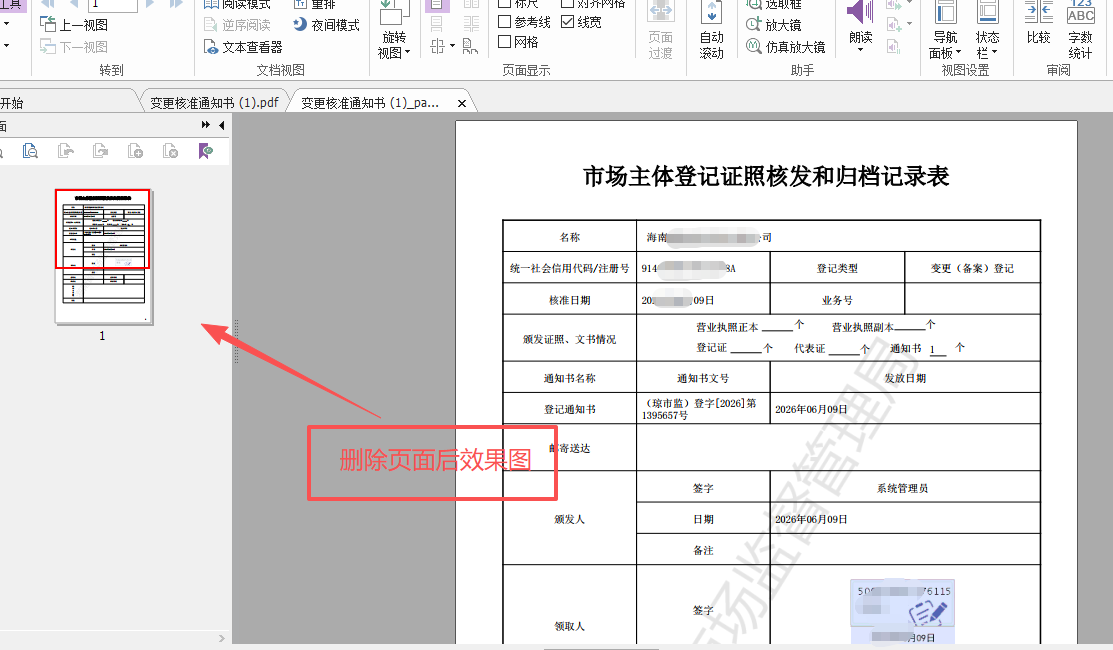
Task: Click the single page display icon
Action: point(437,5)
